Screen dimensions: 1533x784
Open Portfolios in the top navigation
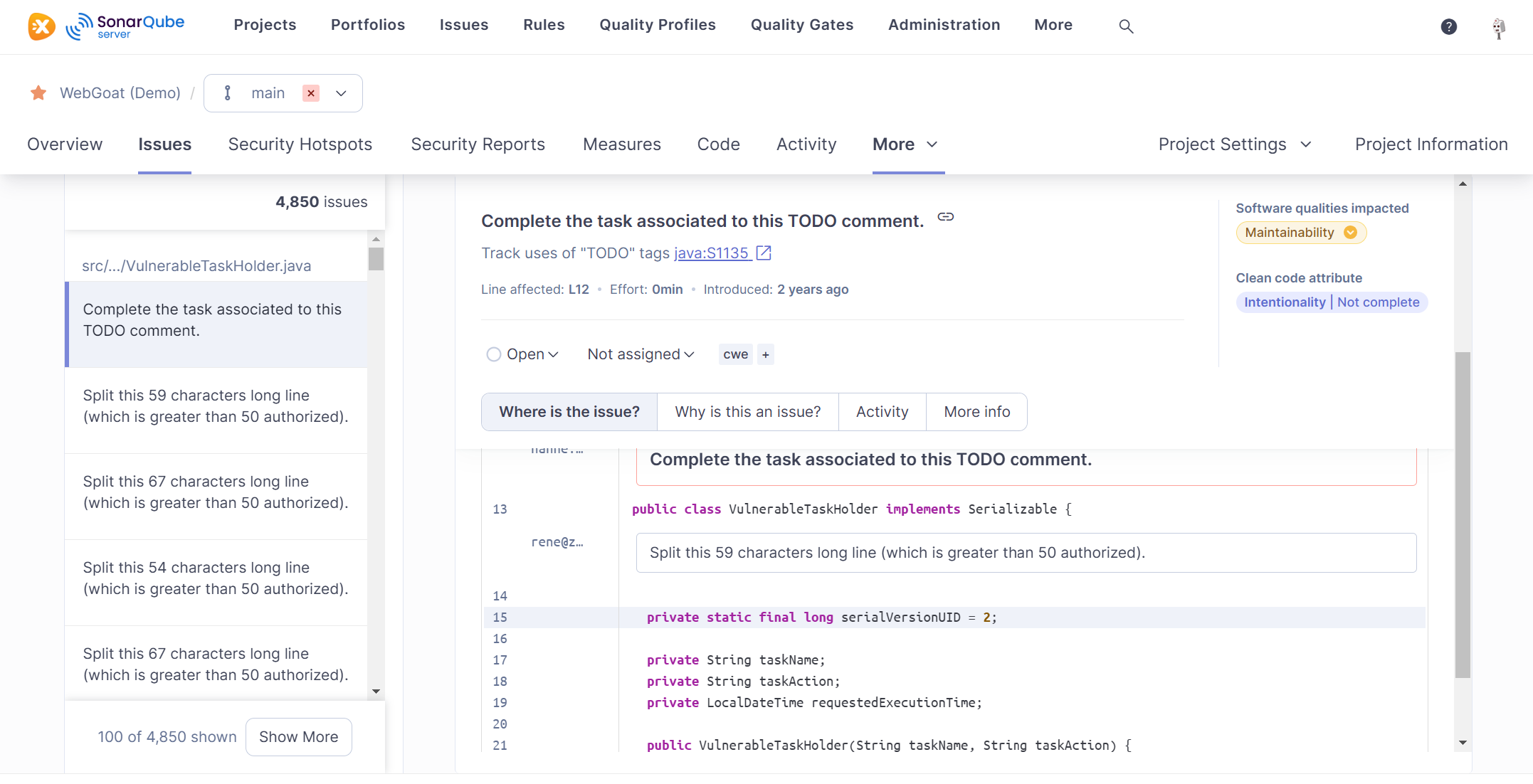coord(368,25)
